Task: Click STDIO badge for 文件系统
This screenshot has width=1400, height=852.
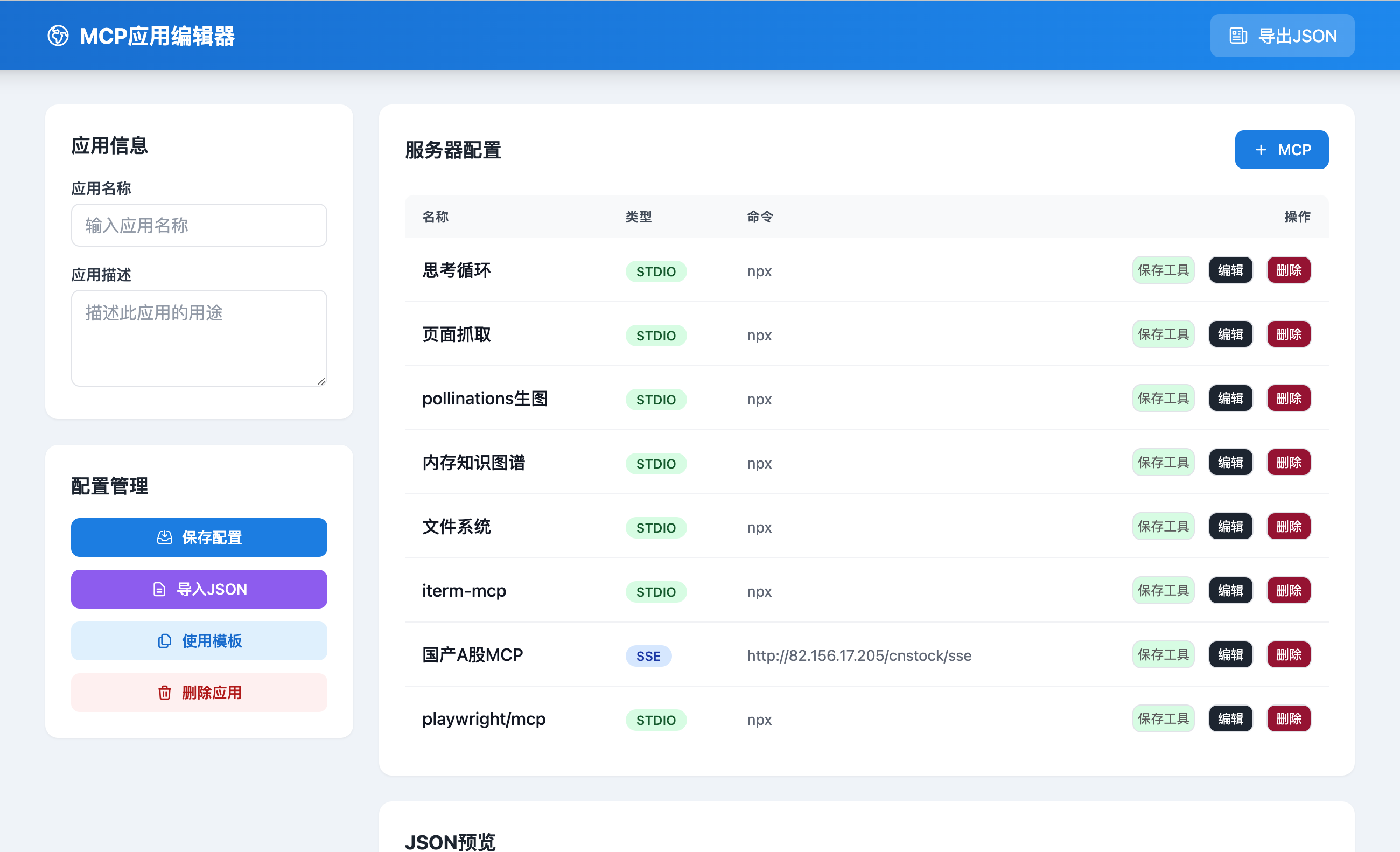Action: click(656, 528)
